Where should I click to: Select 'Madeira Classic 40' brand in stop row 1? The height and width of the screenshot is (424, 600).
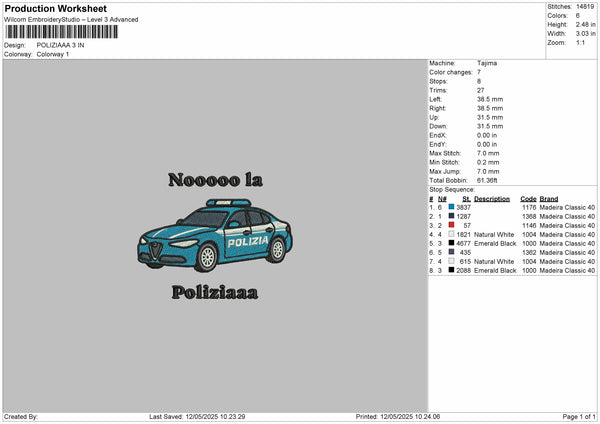pyautogui.click(x=567, y=207)
